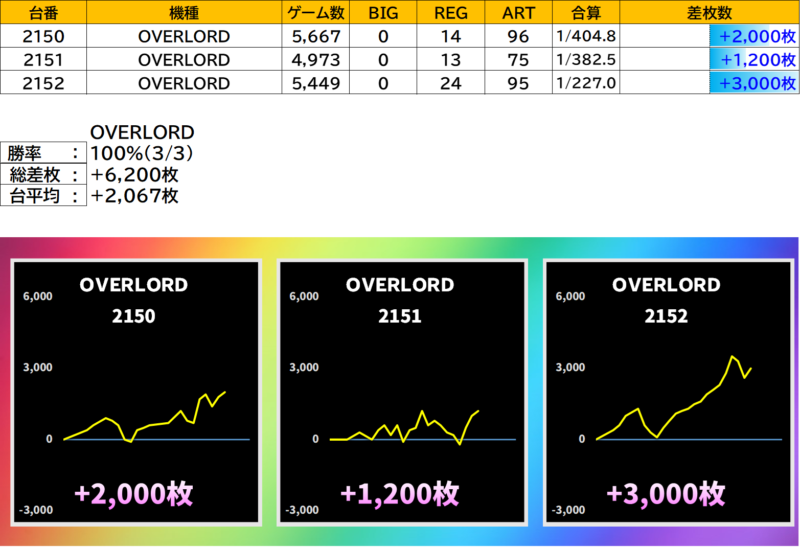Select combined rate 1/382.5 cell
The width and height of the screenshot is (800, 547).
pos(586,60)
